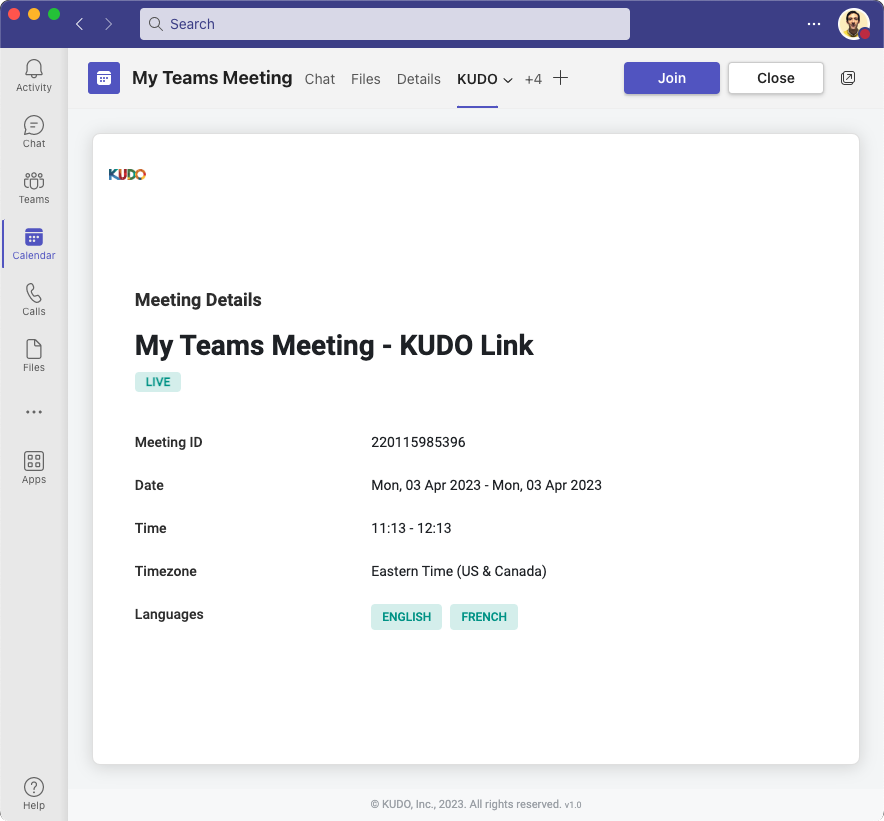Click the ENGLISH language badge

pos(406,616)
